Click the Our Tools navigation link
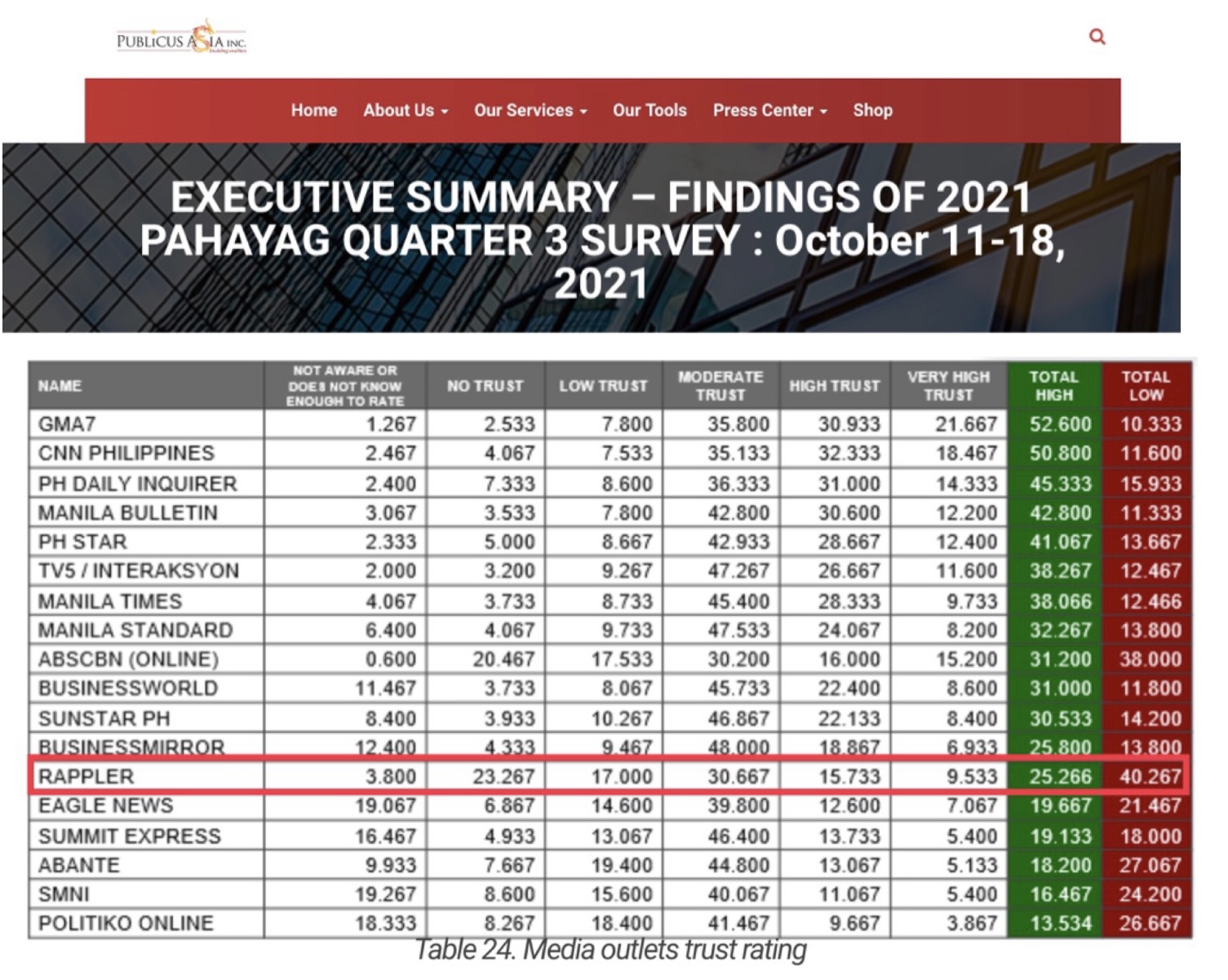This screenshot has width=1228, height=980. point(650,109)
